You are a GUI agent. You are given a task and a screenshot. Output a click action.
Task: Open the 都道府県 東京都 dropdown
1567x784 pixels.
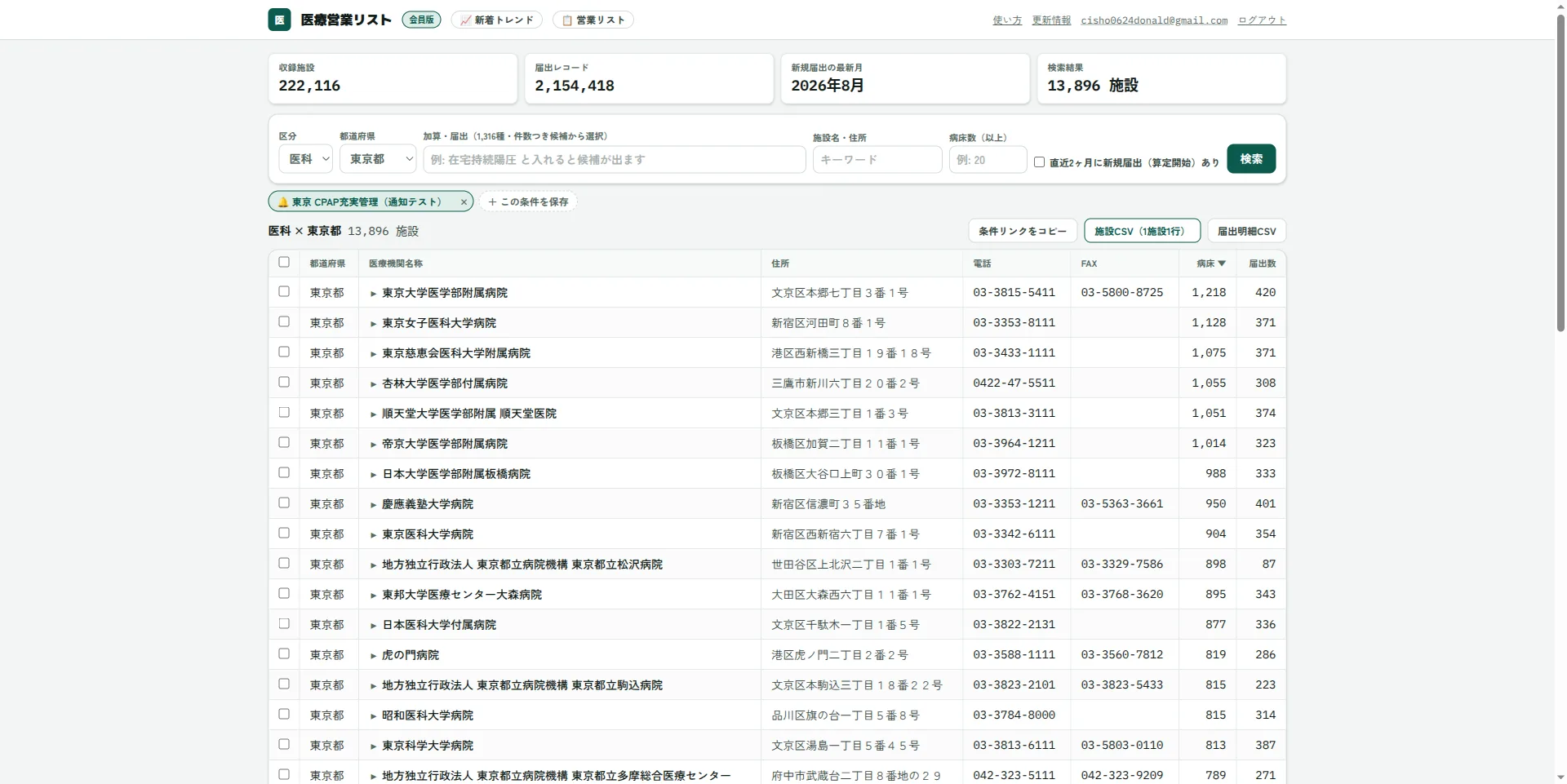(378, 159)
